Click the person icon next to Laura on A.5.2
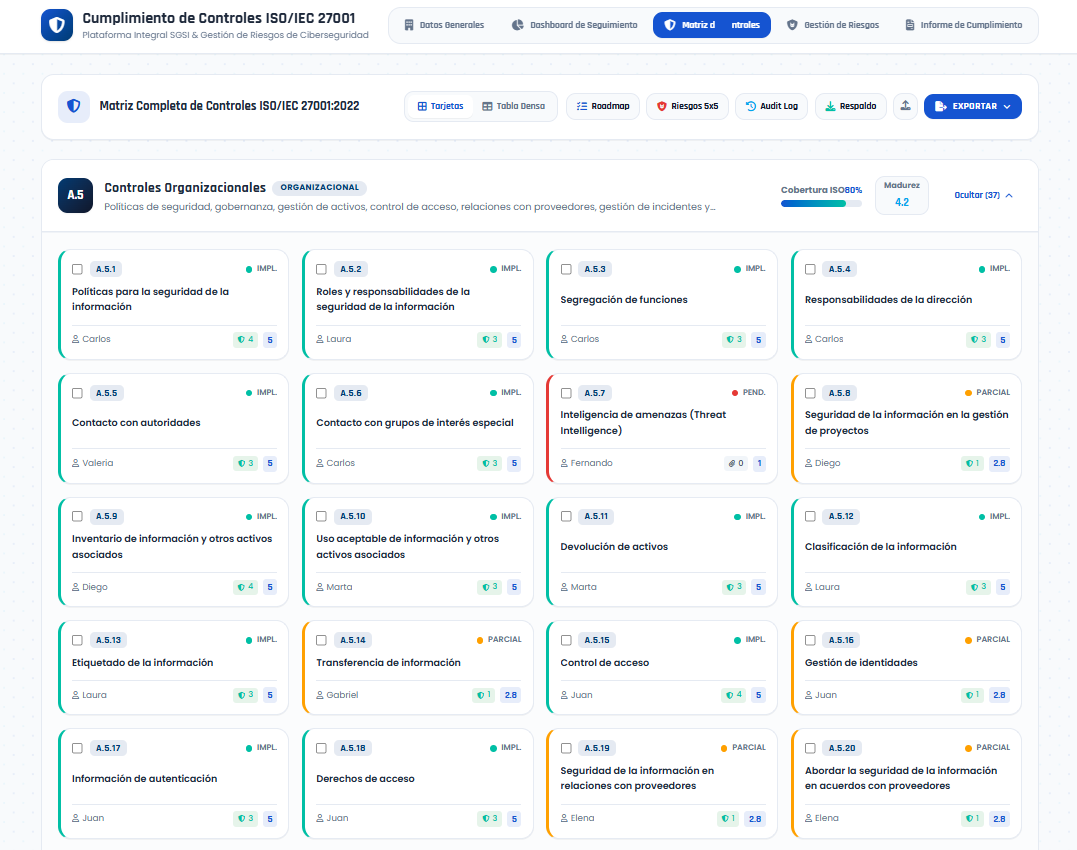Screen dimensions: 1077x850 (x=320, y=339)
